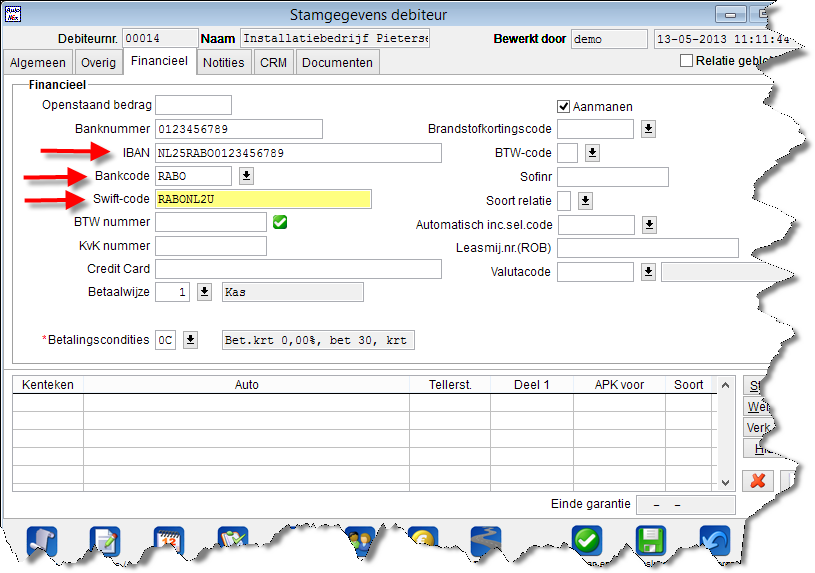The height and width of the screenshot is (573, 815).
Task: Click the Sofinr input field
Action: click(x=613, y=177)
